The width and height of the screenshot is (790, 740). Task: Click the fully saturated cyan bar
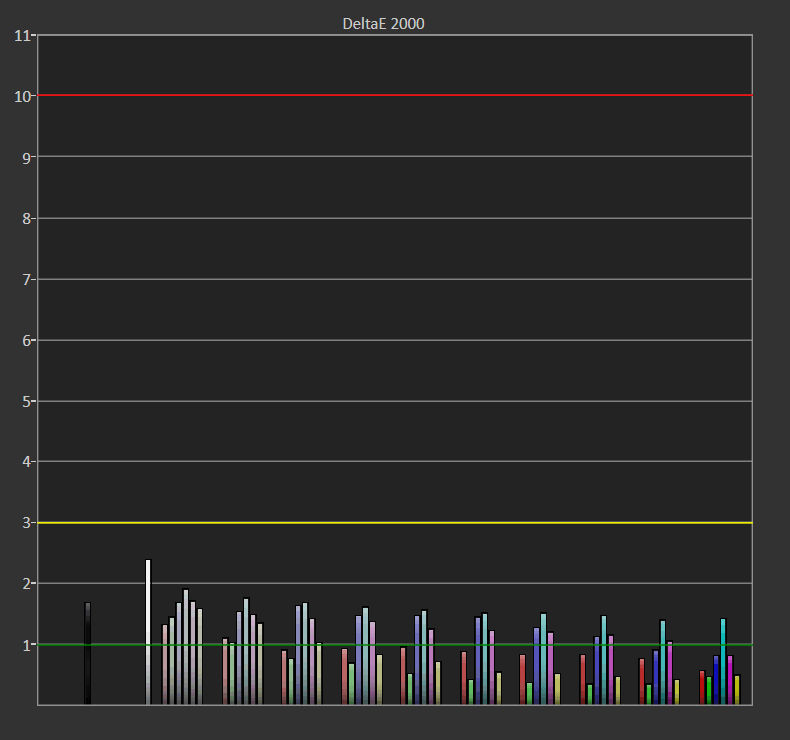click(x=723, y=661)
